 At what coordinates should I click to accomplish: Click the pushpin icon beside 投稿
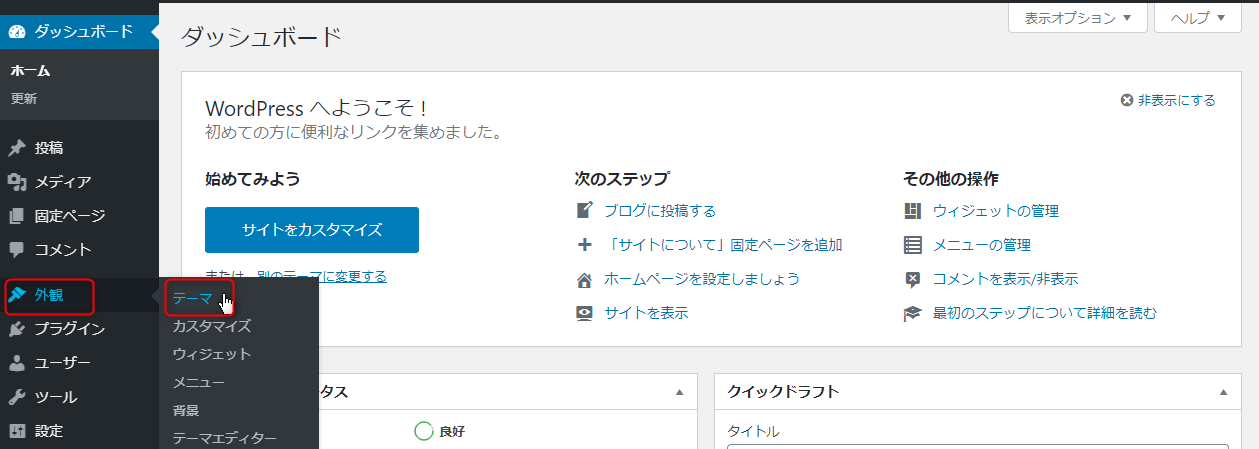(17, 148)
